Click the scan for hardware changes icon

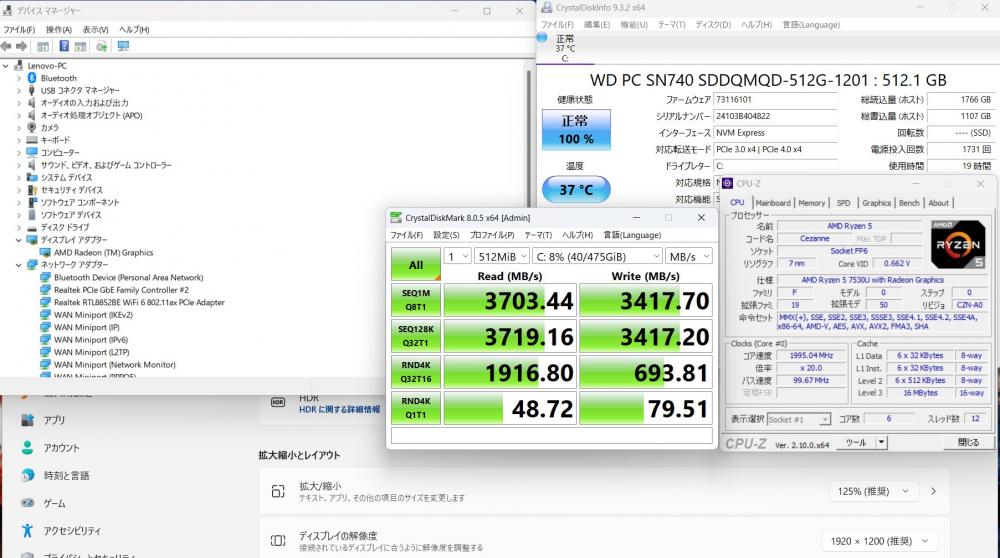click(101, 47)
